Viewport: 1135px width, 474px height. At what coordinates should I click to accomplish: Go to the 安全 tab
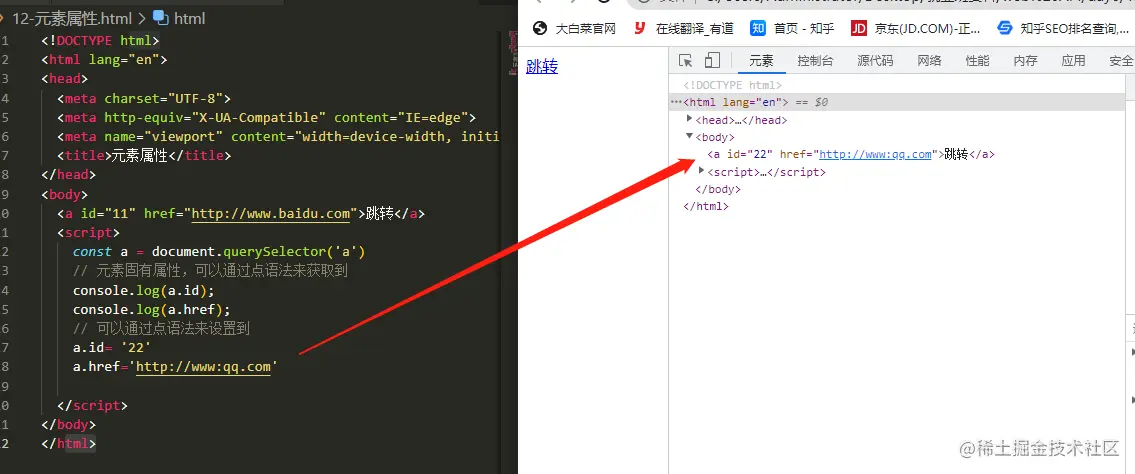[x=1121, y=61]
